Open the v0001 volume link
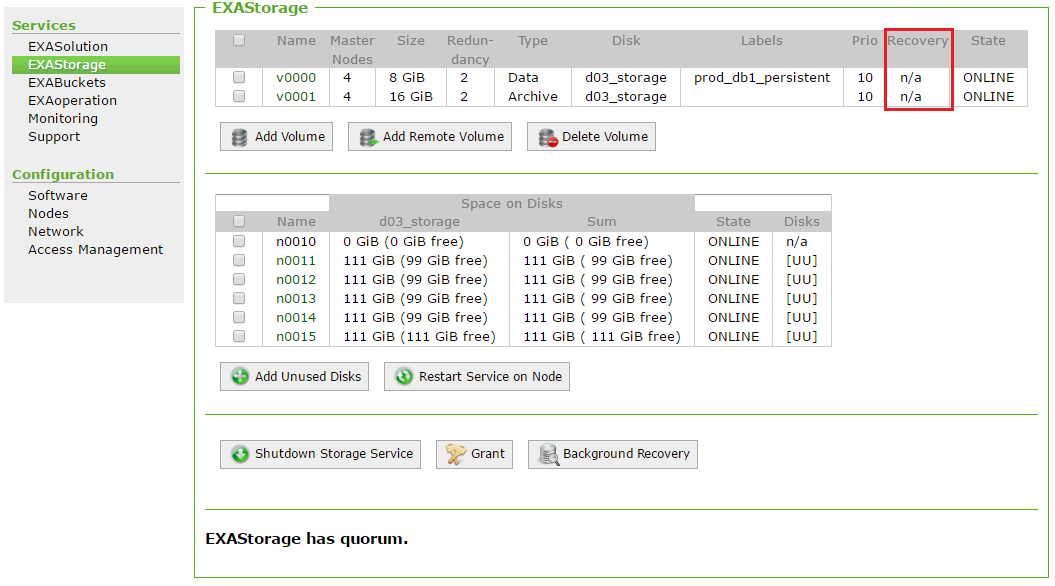The width and height of the screenshot is (1055, 586). click(x=296, y=97)
